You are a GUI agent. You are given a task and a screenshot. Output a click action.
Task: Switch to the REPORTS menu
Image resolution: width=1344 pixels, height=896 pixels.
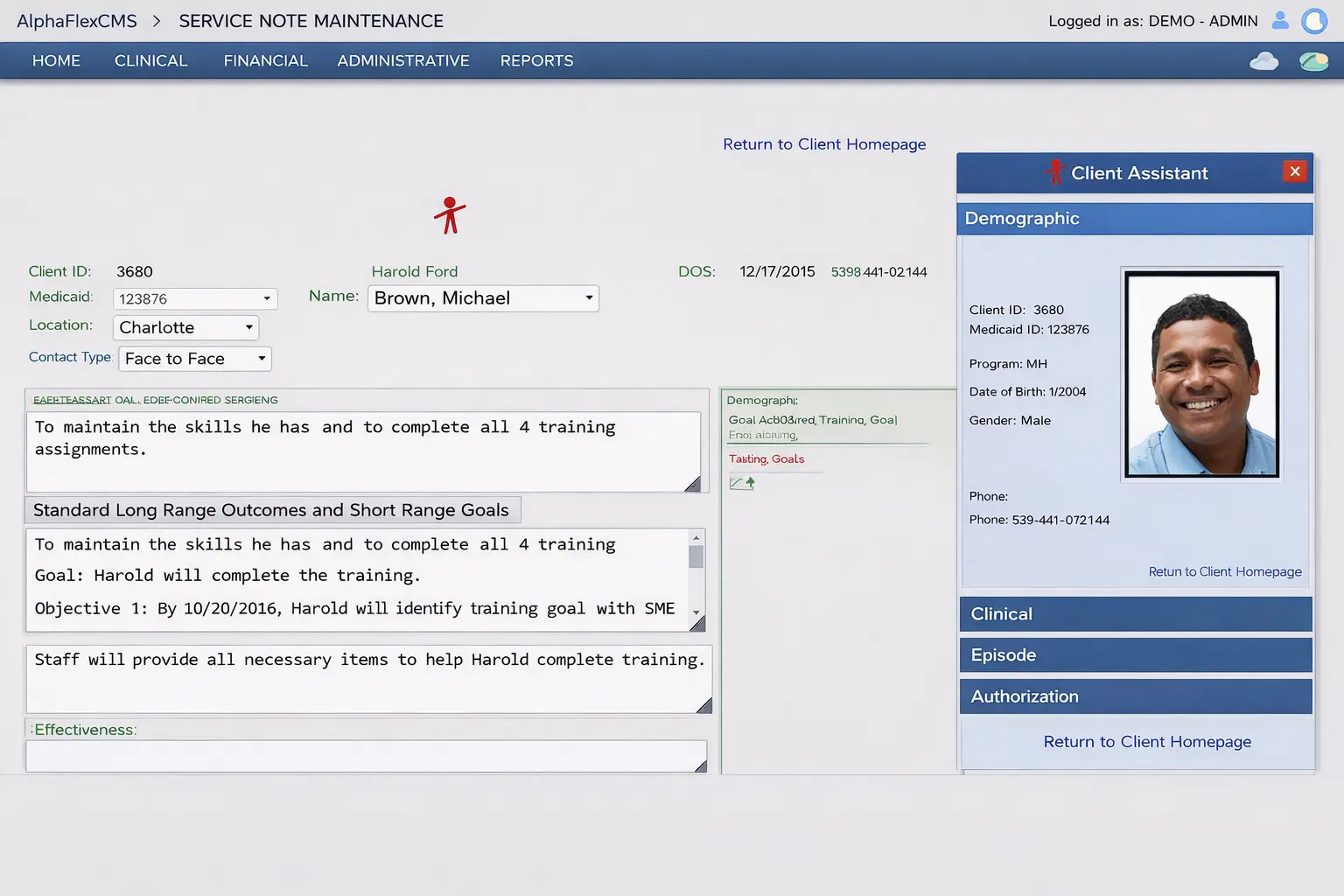pos(536,60)
